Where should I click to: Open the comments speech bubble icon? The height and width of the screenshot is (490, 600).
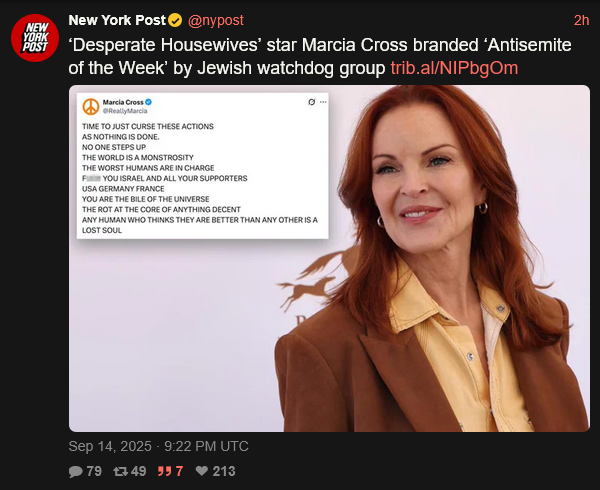click(x=76, y=471)
